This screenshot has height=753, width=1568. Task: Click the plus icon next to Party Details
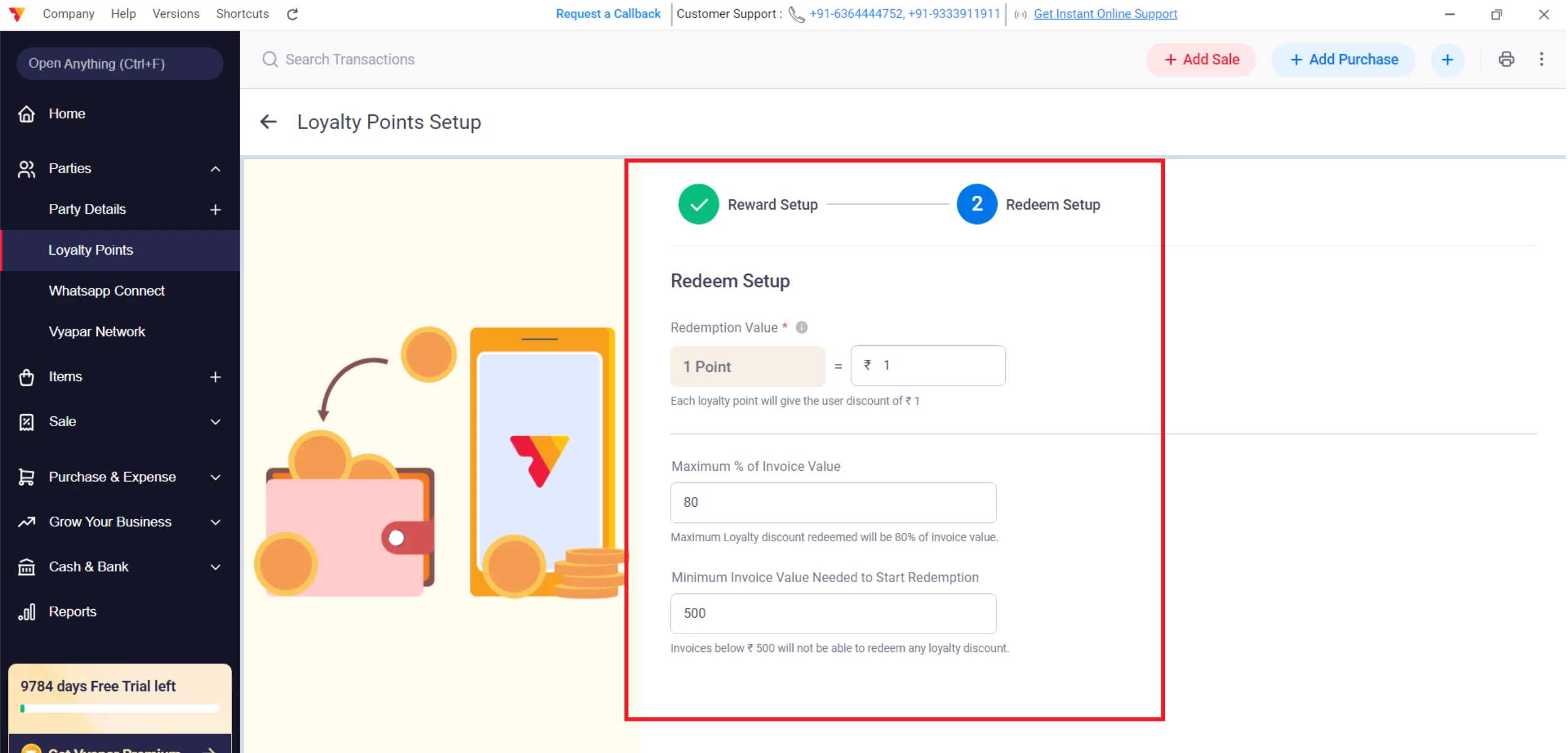tap(214, 209)
